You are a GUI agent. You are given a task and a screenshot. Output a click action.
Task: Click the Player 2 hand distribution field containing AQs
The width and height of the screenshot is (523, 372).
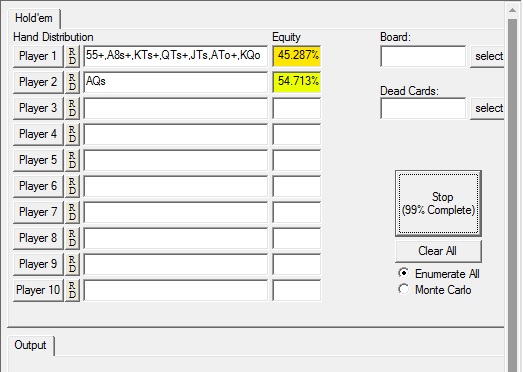[x=175, y=82]
